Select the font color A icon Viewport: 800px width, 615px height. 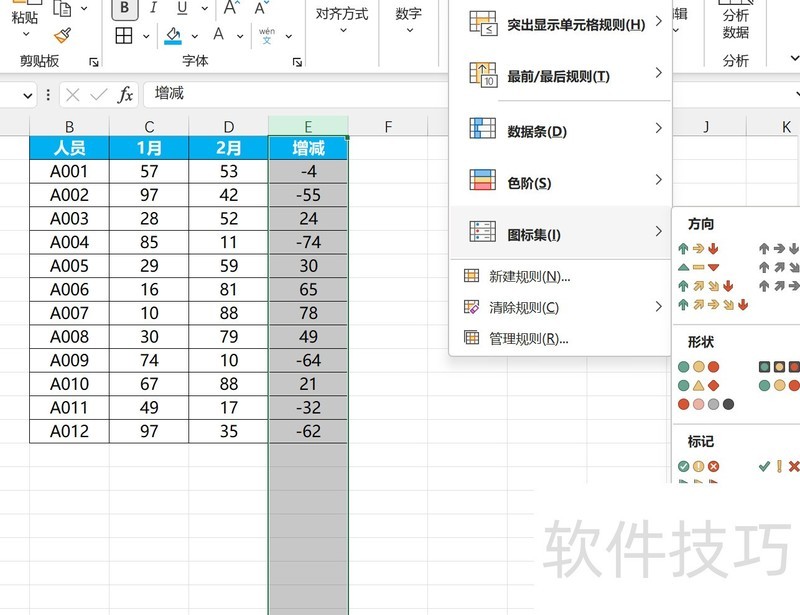coord(218,35)
